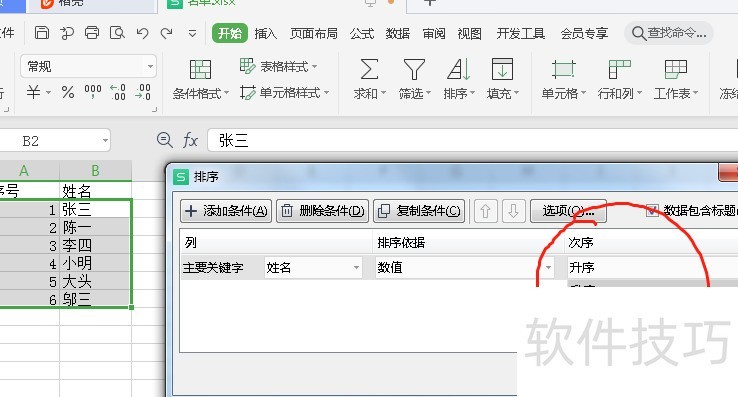
Task: Open the 开发工具 tab
Action: pos(521,33)
